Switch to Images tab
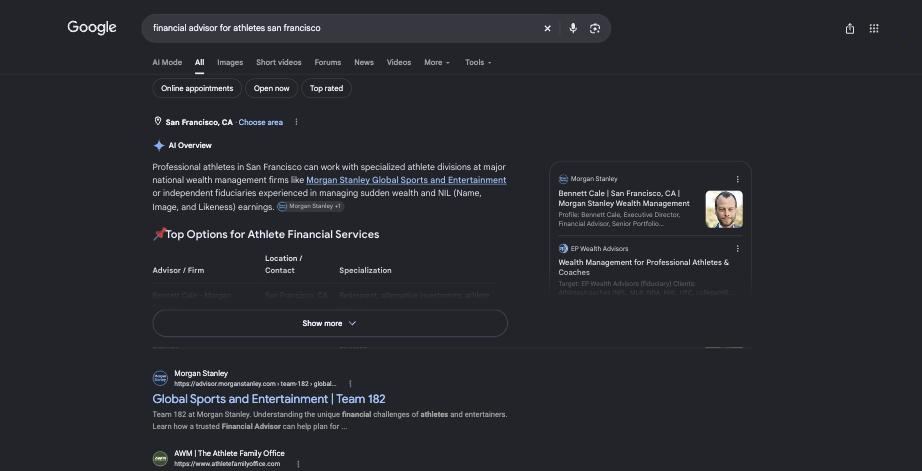The height and width of the screenshot is (471, 922). [230, 62]
